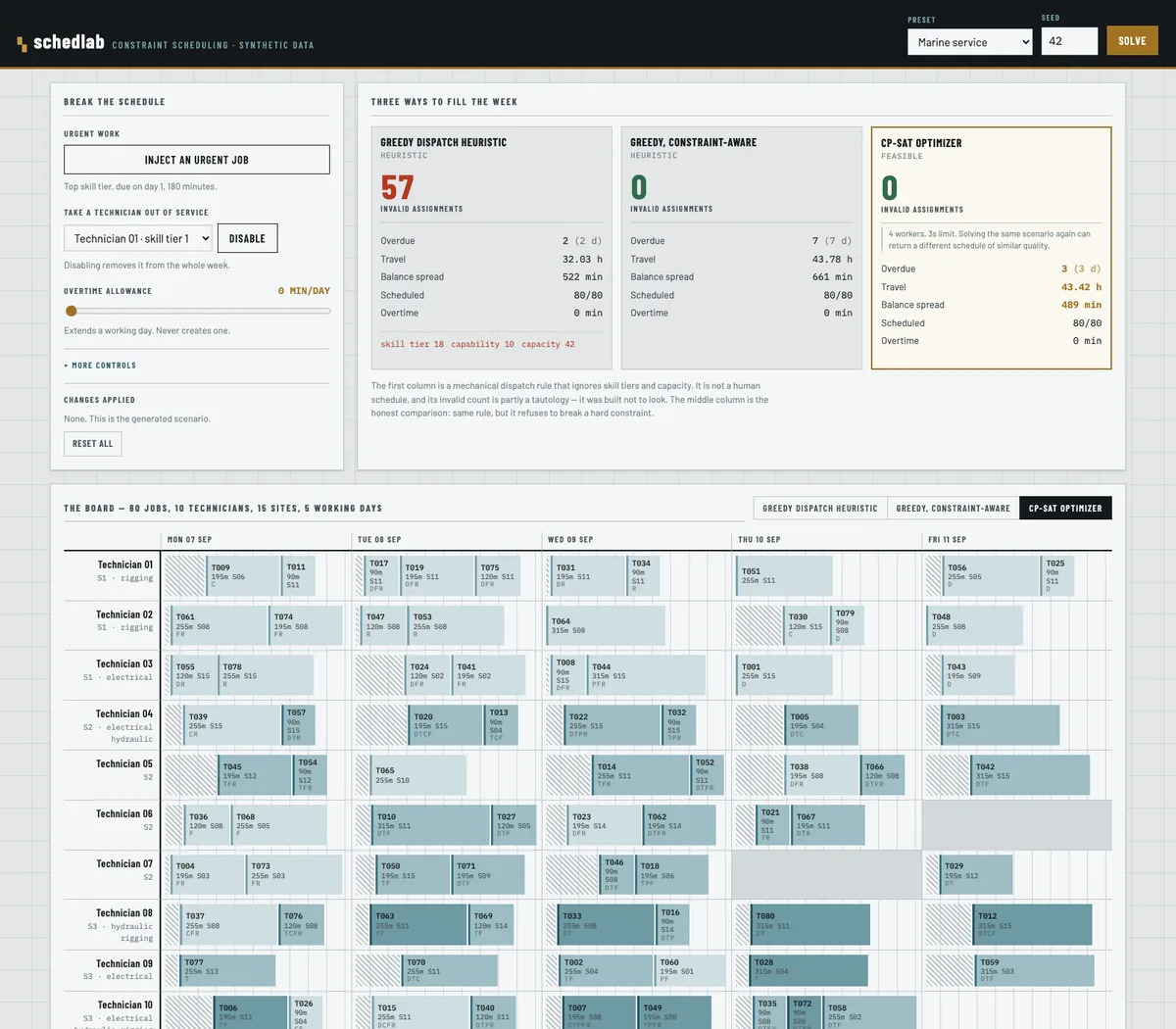Click the 'skill tier 18' violation text
This screenshot has width=1176, height=1029.
(412, 344)
